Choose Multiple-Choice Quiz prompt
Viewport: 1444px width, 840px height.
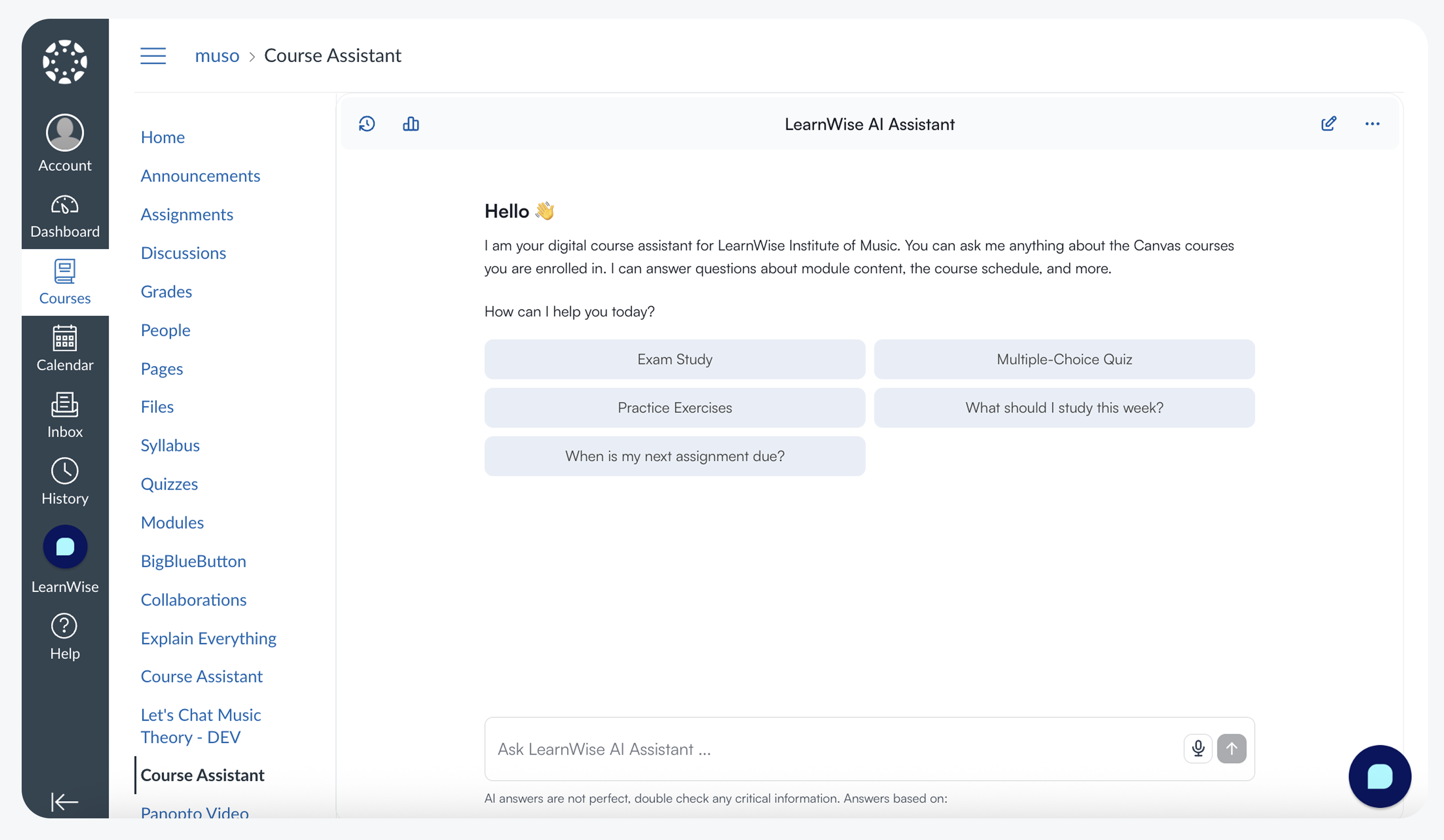(x=1064, y=359)
